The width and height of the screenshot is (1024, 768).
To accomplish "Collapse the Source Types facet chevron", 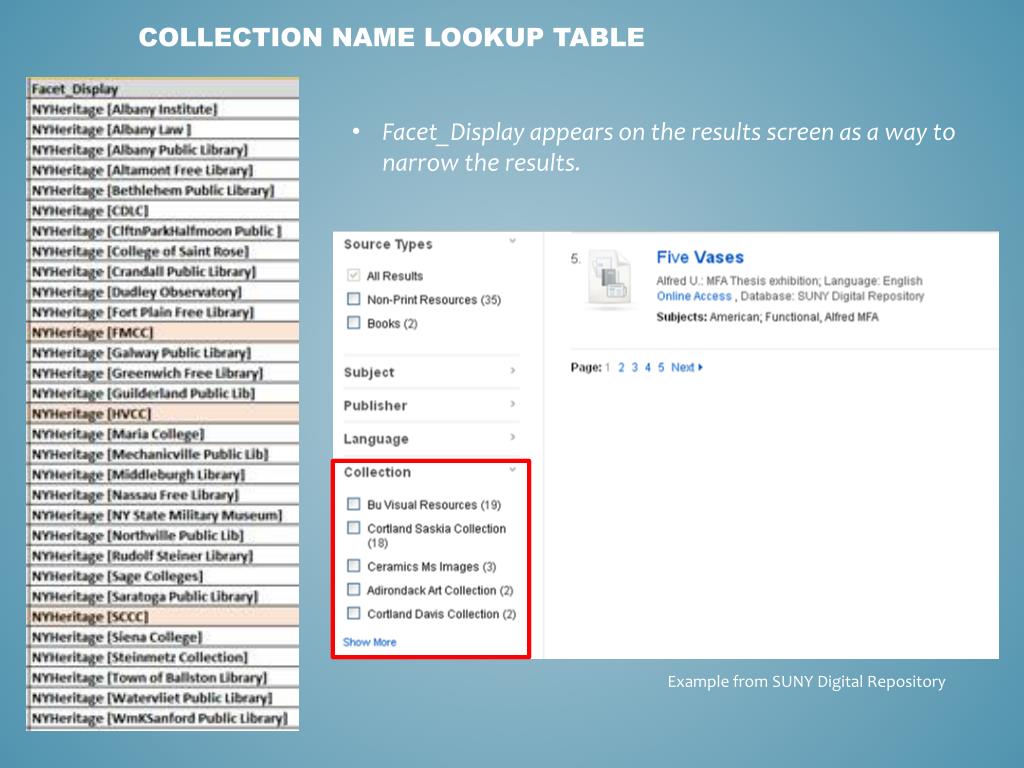I will click(x=513, y=241).
